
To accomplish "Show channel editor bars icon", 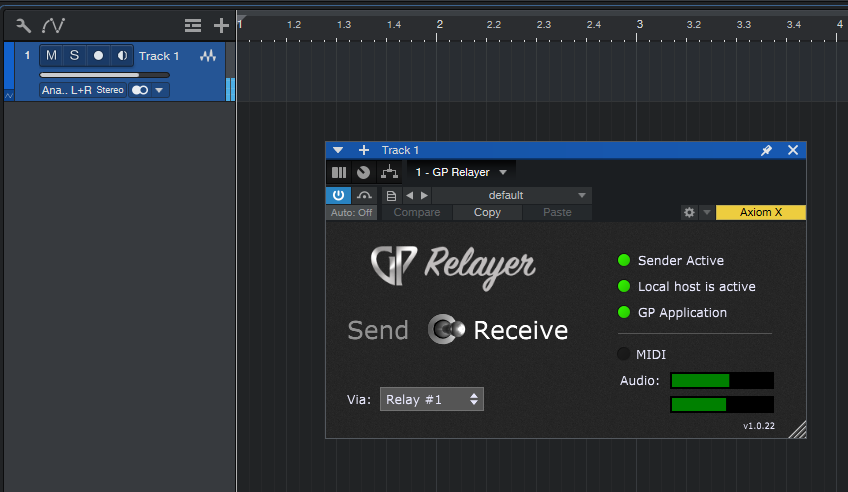I will (339, 172).
